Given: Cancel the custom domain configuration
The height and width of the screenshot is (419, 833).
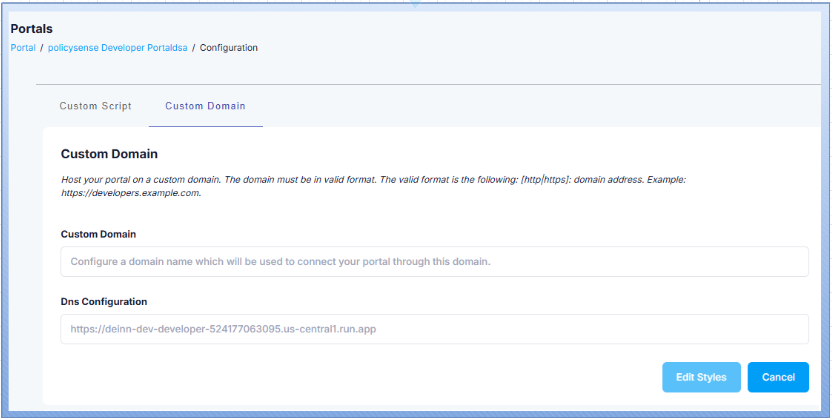Looking at the screenshot, I should click(x=777, y=377).
